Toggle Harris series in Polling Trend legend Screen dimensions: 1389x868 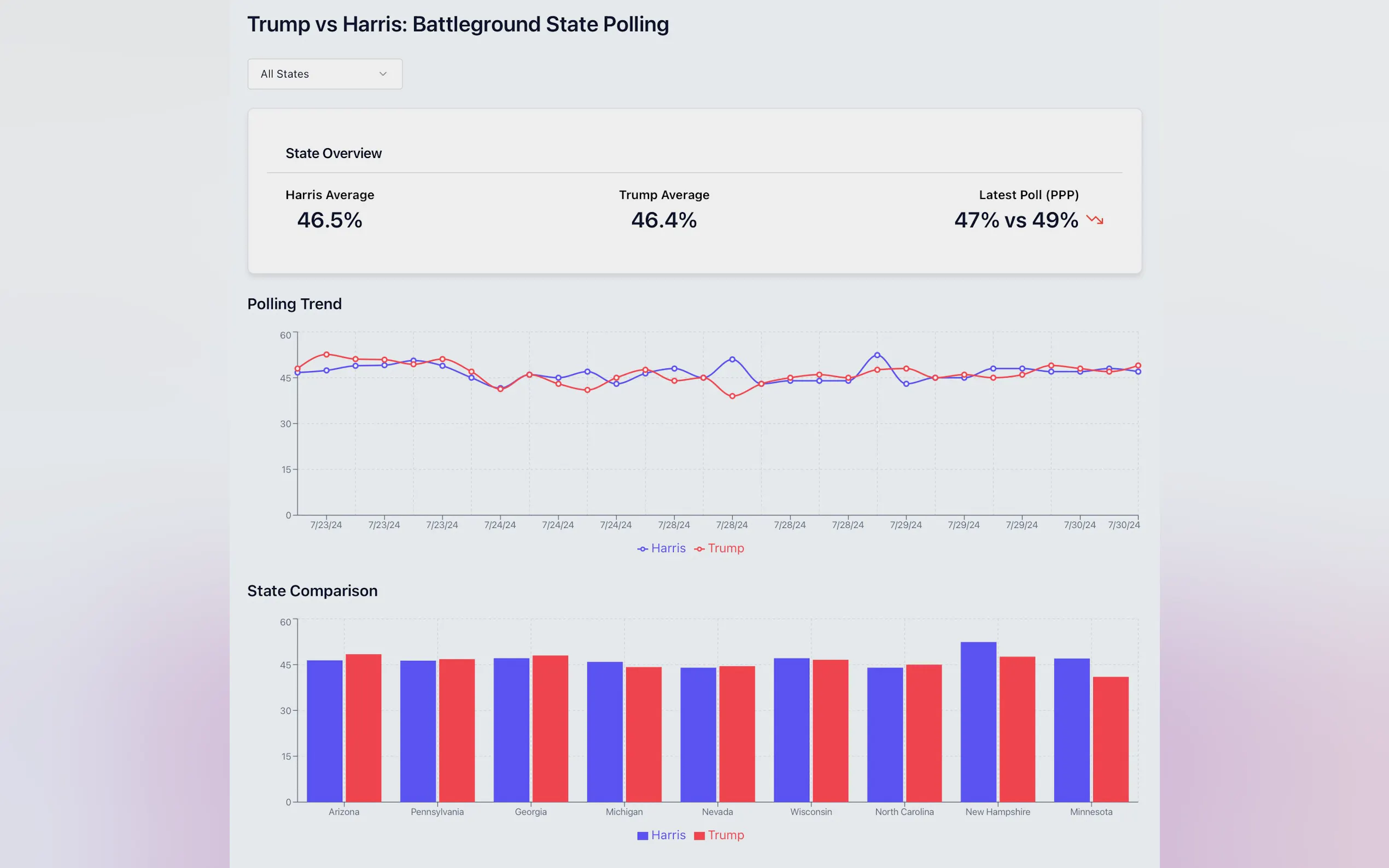pyautogui.click(x=668, y=548)
